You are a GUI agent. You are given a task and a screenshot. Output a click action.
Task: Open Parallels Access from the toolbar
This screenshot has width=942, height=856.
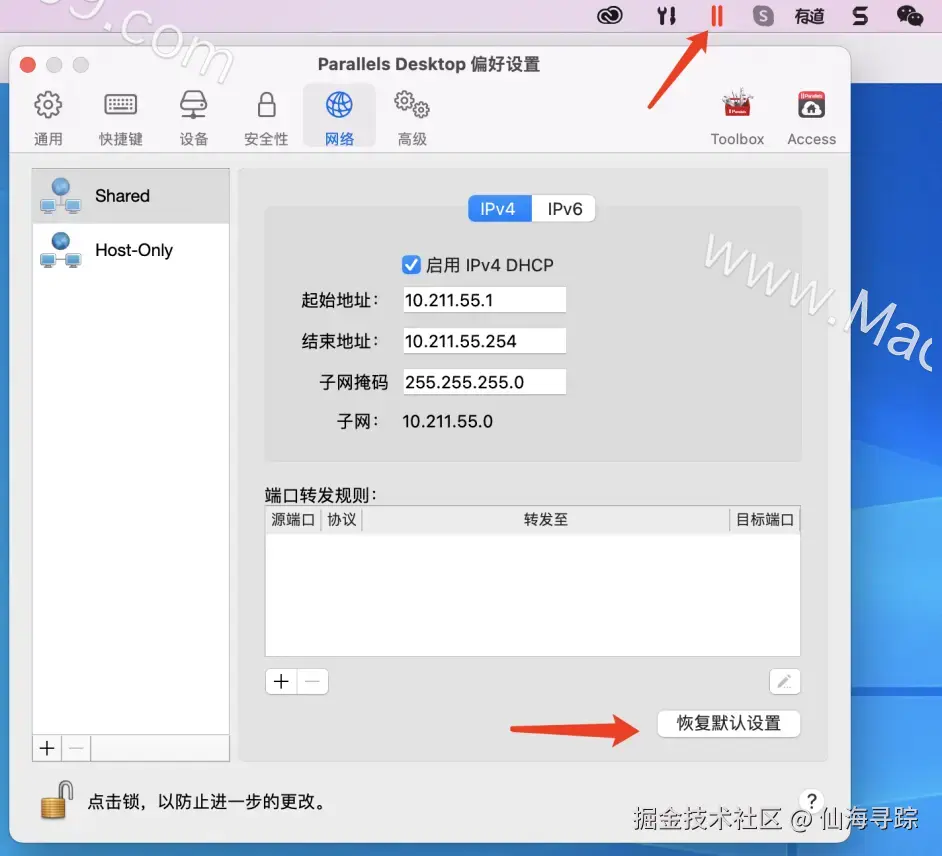tap(811, 118)
